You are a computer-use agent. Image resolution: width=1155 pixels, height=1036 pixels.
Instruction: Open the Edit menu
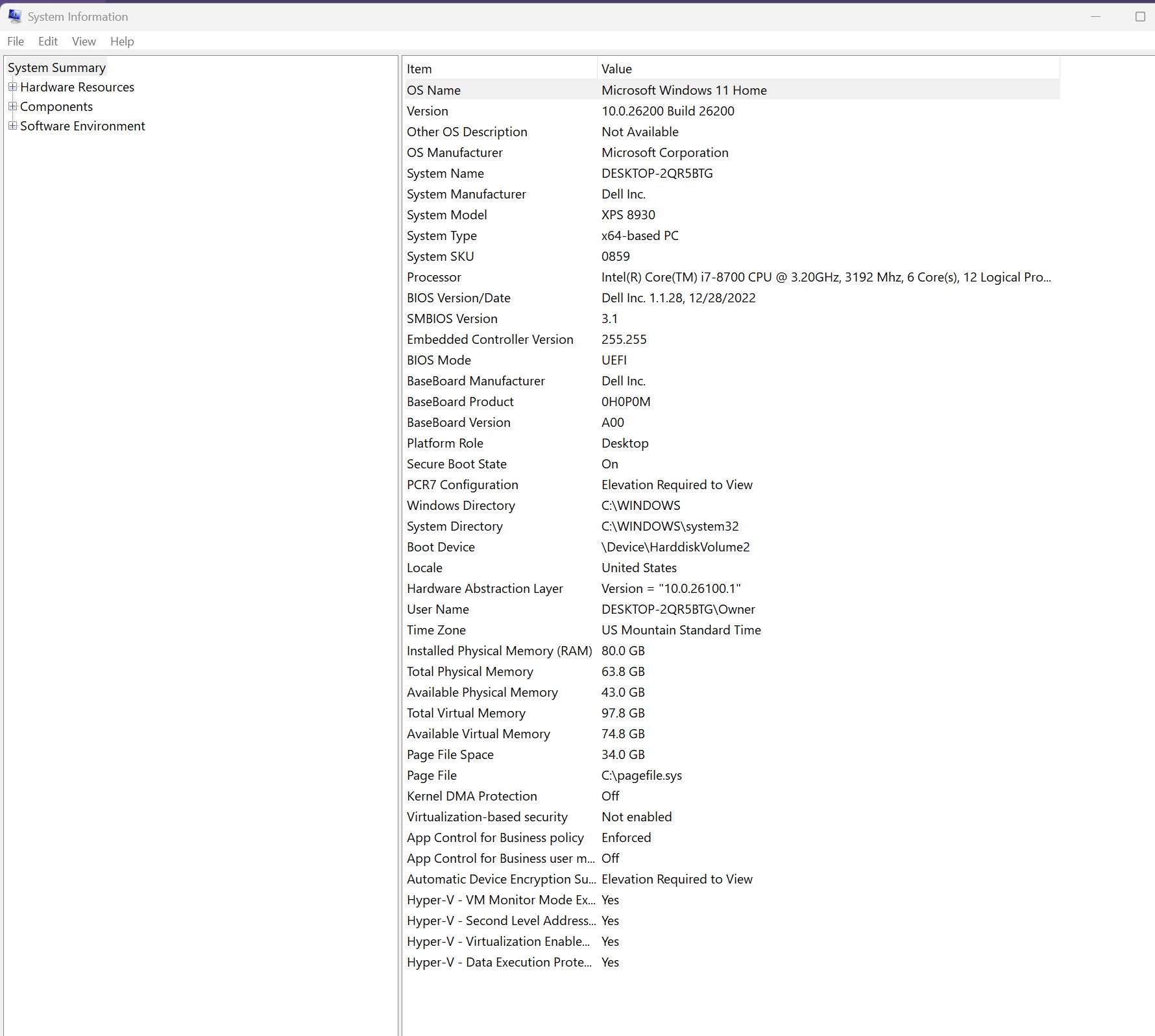coord(48,42)
